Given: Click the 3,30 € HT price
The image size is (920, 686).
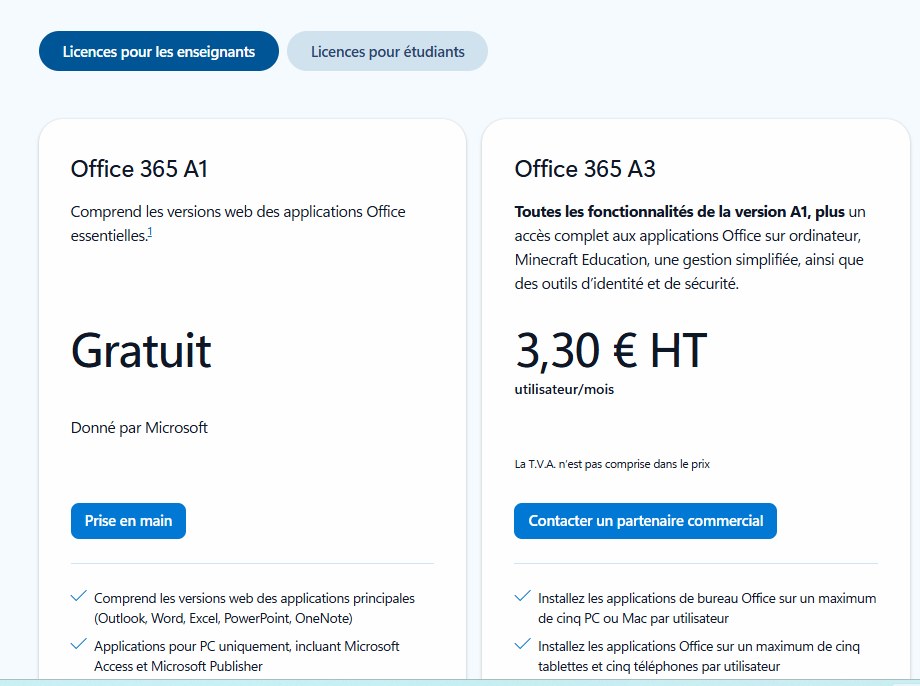Looking at the screenshot, I should [x=611, y=351].
